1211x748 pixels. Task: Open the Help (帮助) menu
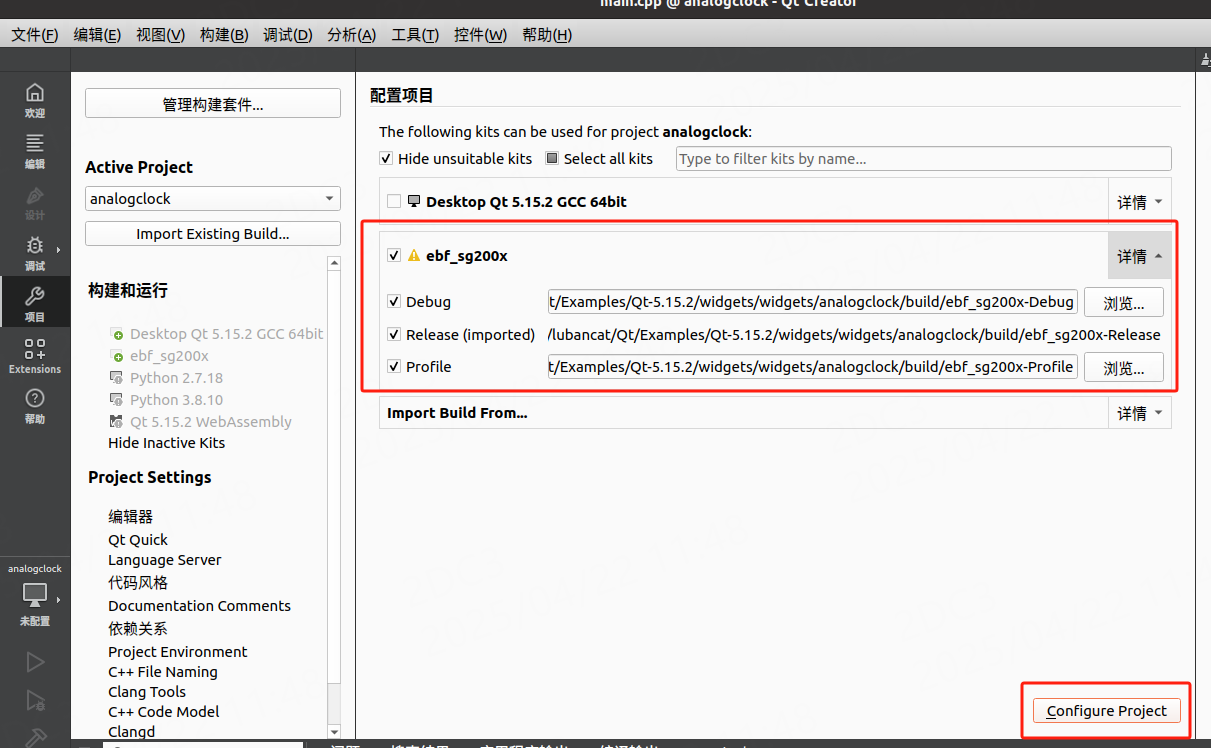coord(547,35)
